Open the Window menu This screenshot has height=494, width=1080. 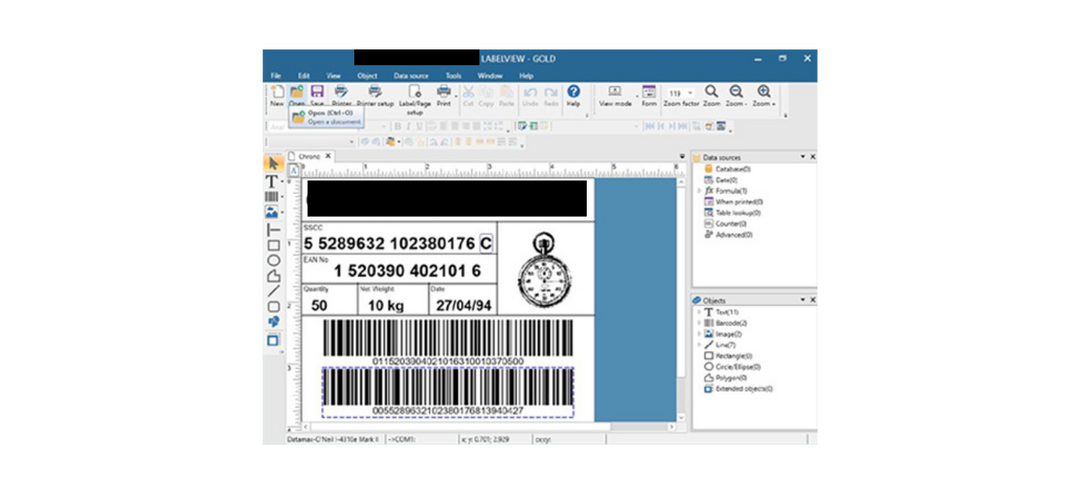(x=490, y=76)
